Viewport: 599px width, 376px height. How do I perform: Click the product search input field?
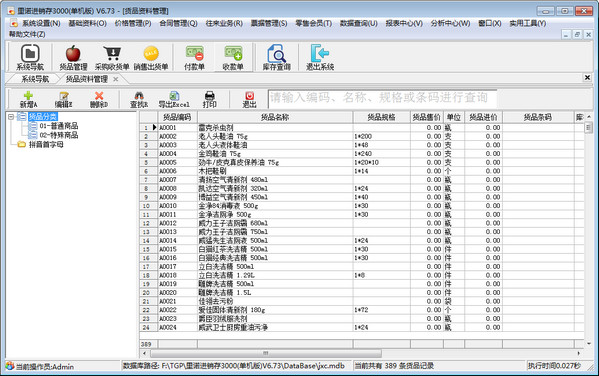[x=382, y=98]
